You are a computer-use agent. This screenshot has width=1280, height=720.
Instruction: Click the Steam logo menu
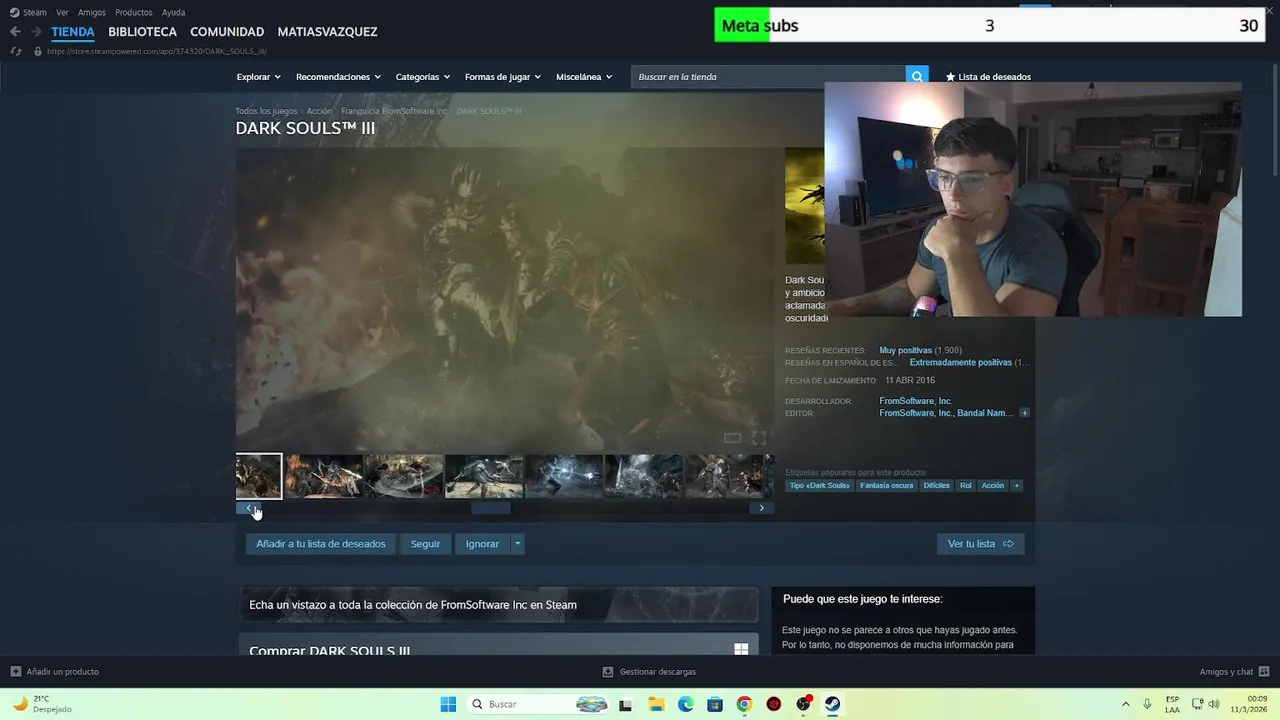click(14, 12)
